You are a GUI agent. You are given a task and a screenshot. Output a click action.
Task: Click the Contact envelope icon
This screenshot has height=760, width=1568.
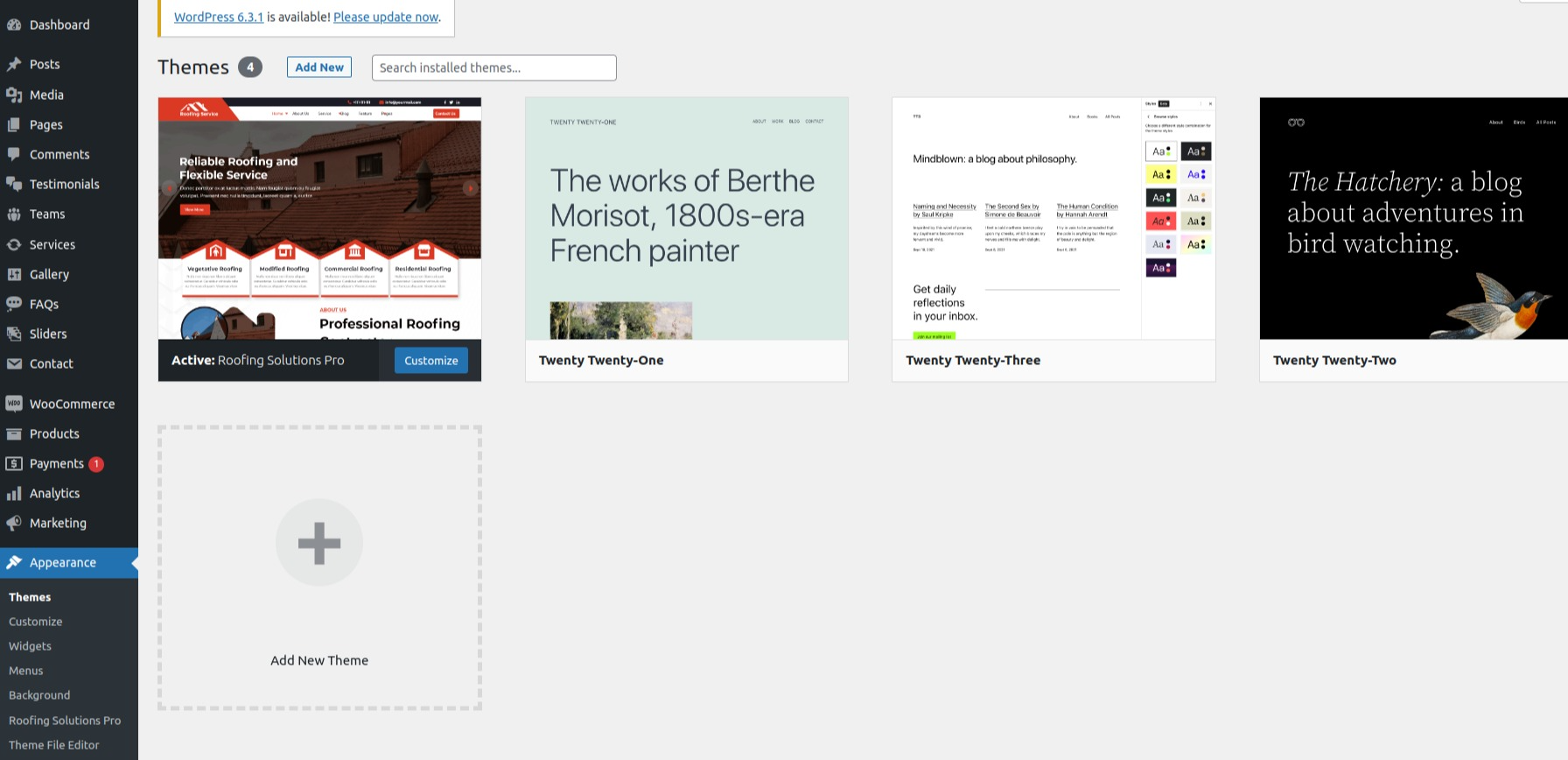click(x=14, y=363)
